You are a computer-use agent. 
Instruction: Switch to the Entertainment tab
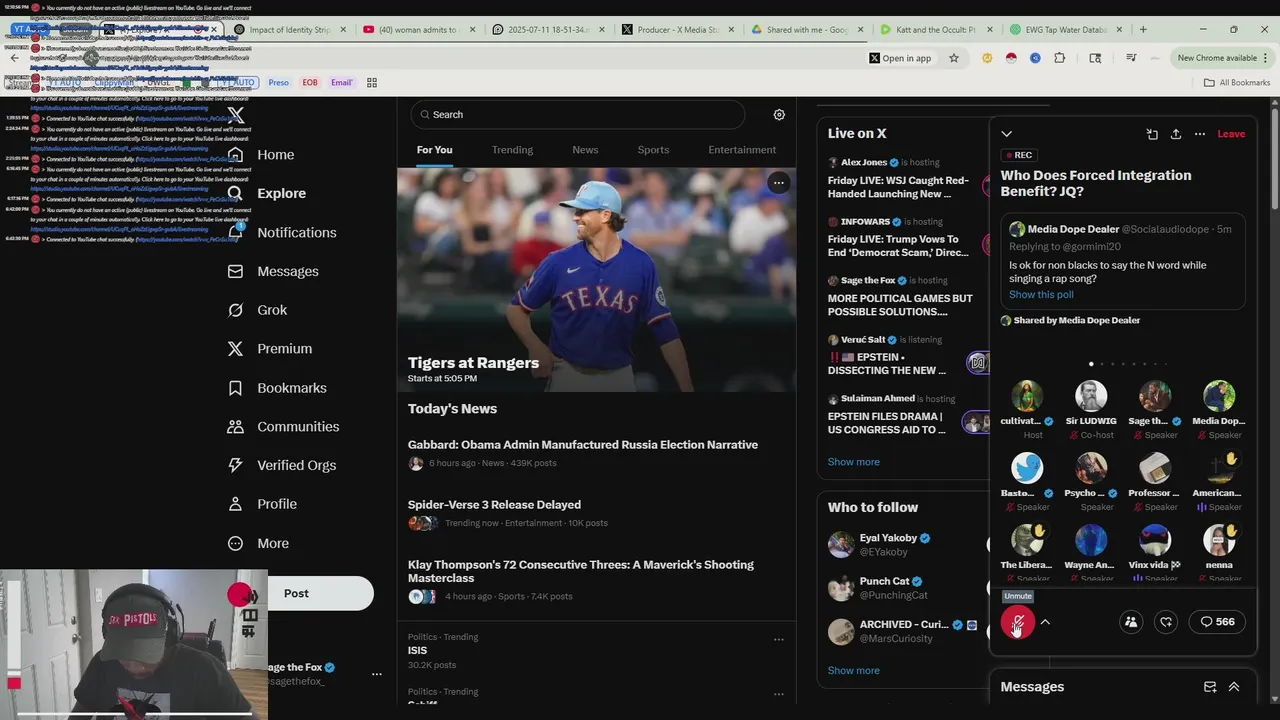(742, 150)
